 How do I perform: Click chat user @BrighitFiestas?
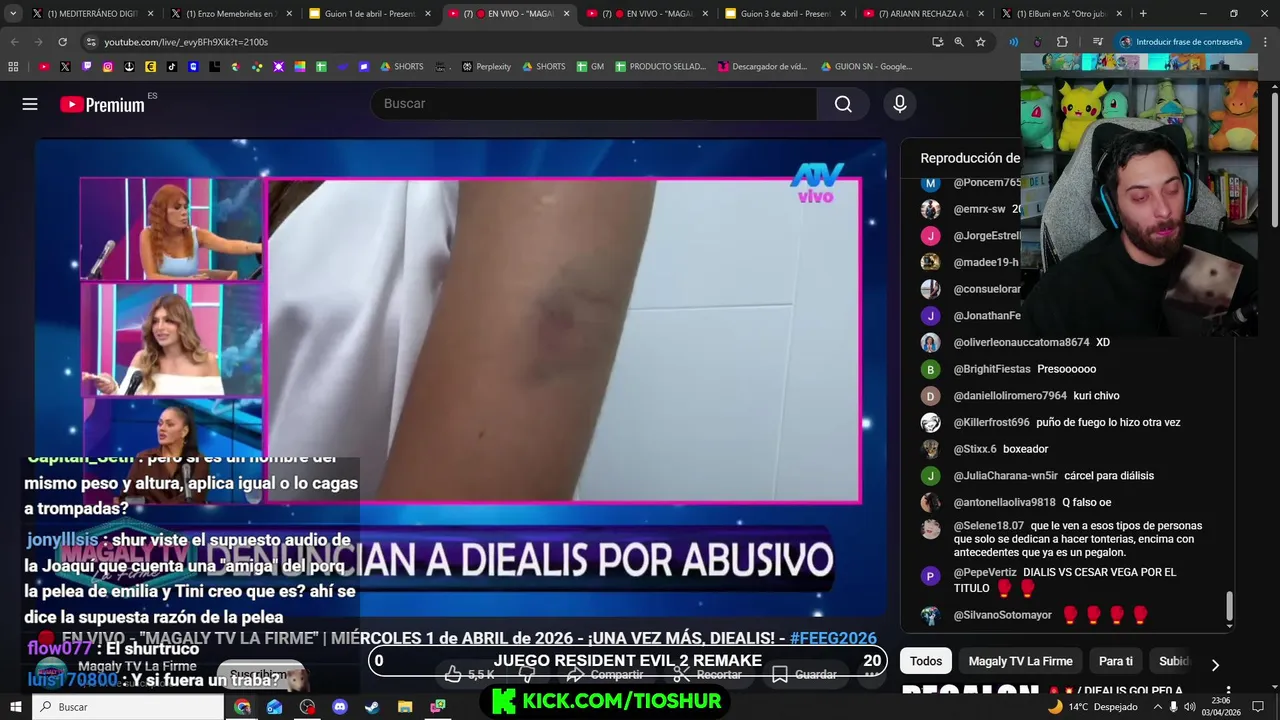(x=991, y=369)
